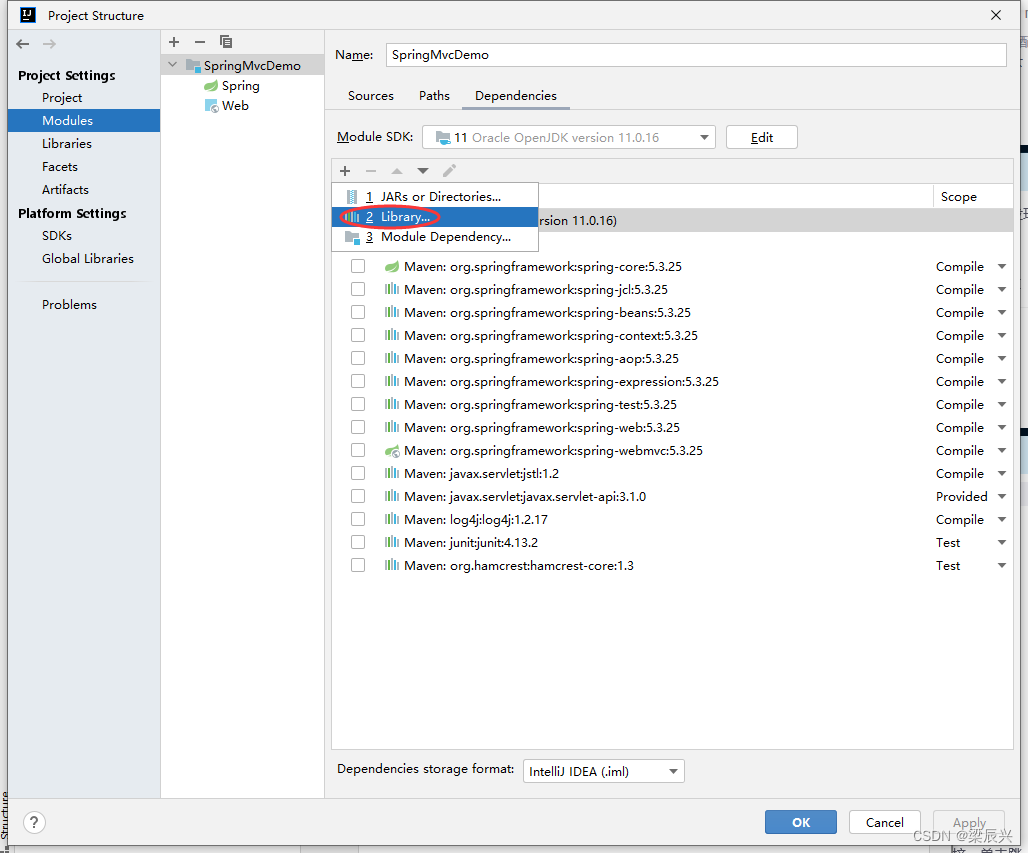Click the Web facet icon

(x=211, y=106)
